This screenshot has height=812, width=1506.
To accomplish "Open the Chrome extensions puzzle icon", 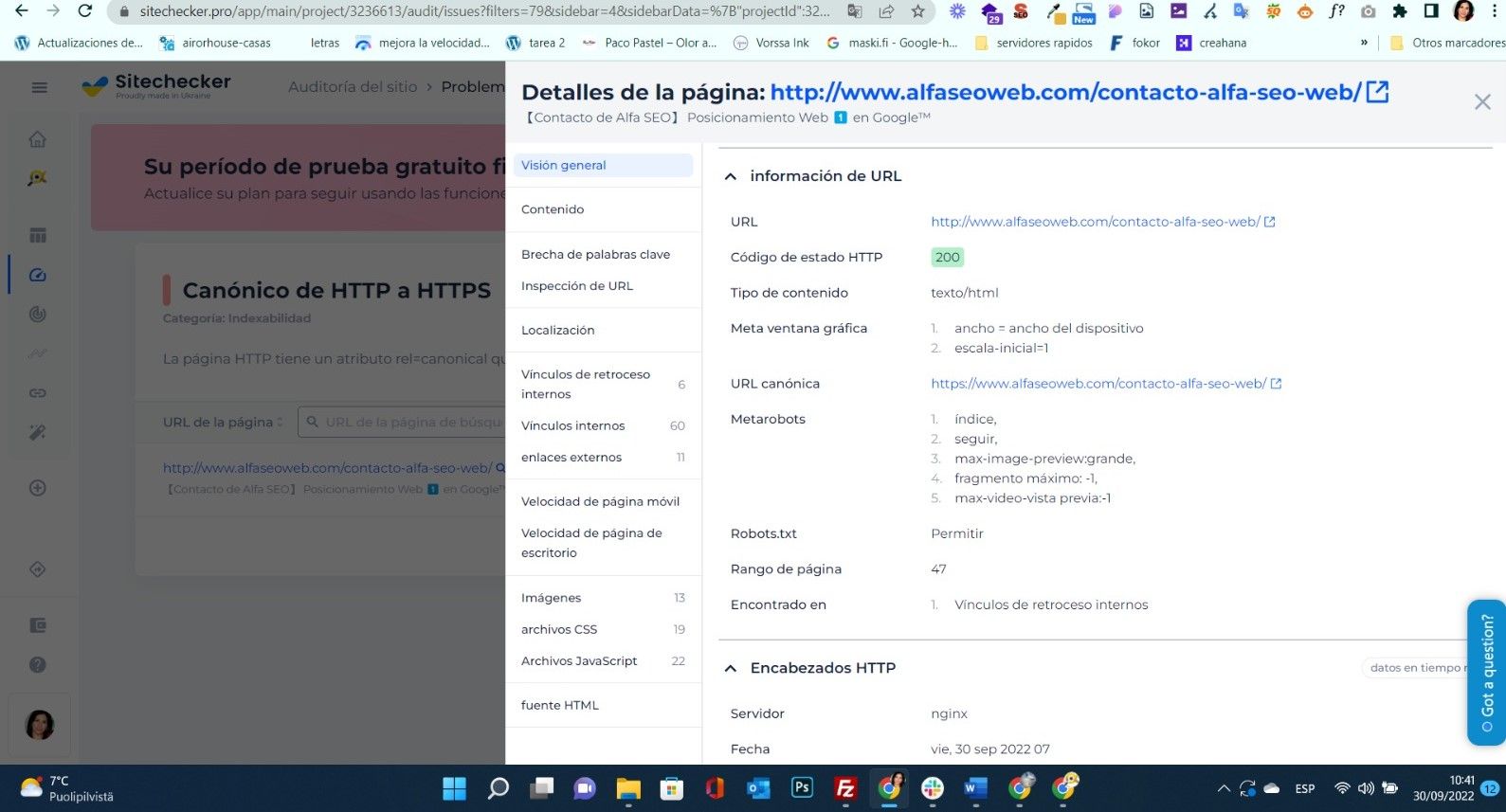I will point(1399,11).
